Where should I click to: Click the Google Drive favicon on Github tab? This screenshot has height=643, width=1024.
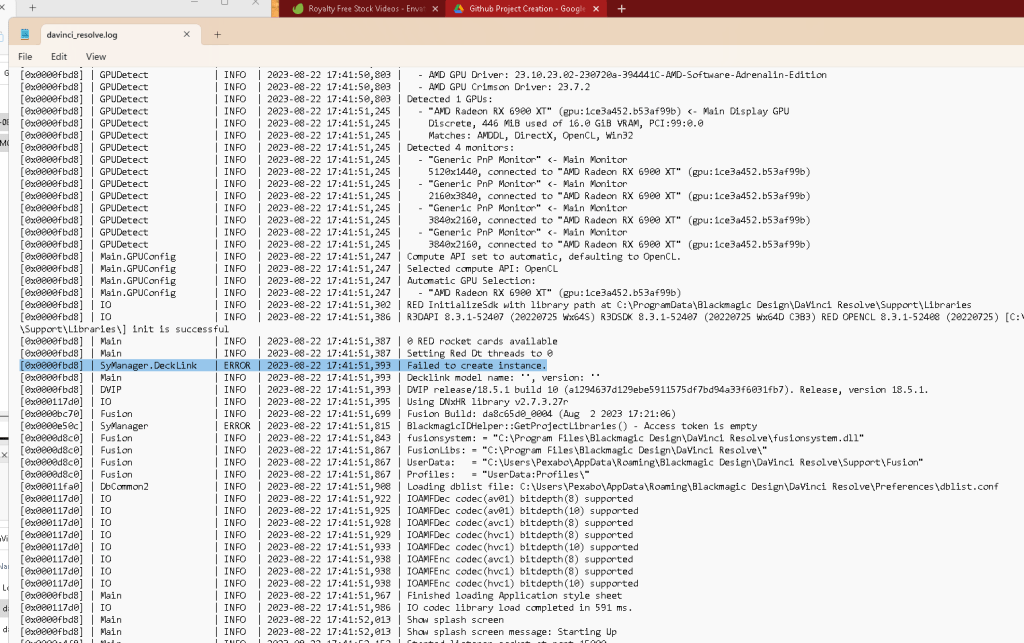(458, 8)
